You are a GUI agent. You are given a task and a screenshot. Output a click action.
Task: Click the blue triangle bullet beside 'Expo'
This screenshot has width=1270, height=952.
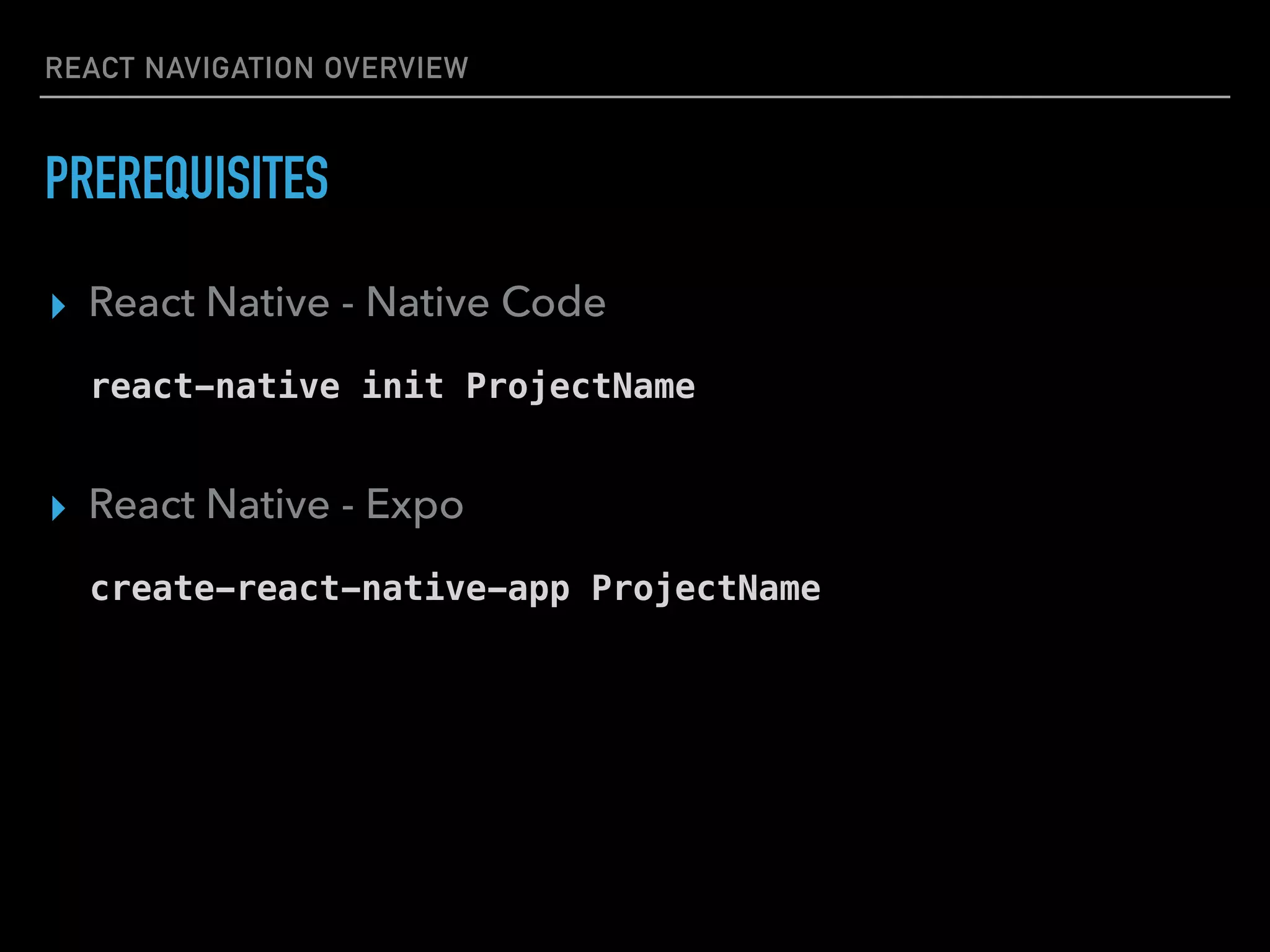click(x=59, y=508)
